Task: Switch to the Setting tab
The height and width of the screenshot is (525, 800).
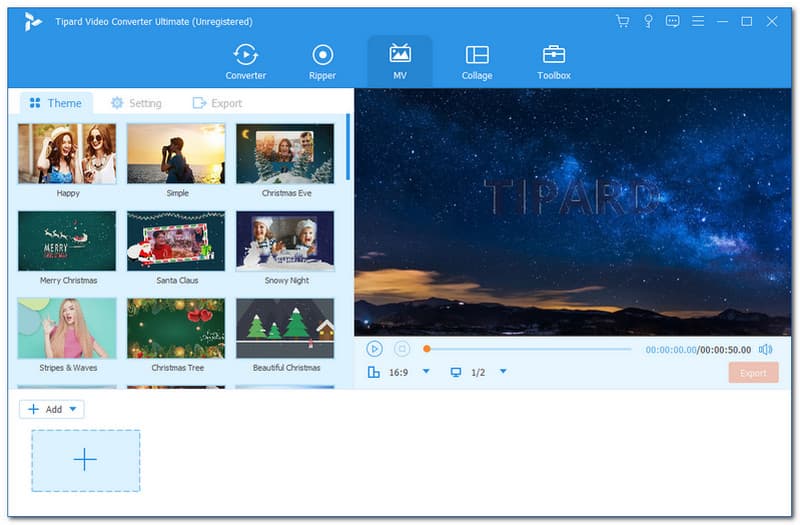Action: point(136,103)
